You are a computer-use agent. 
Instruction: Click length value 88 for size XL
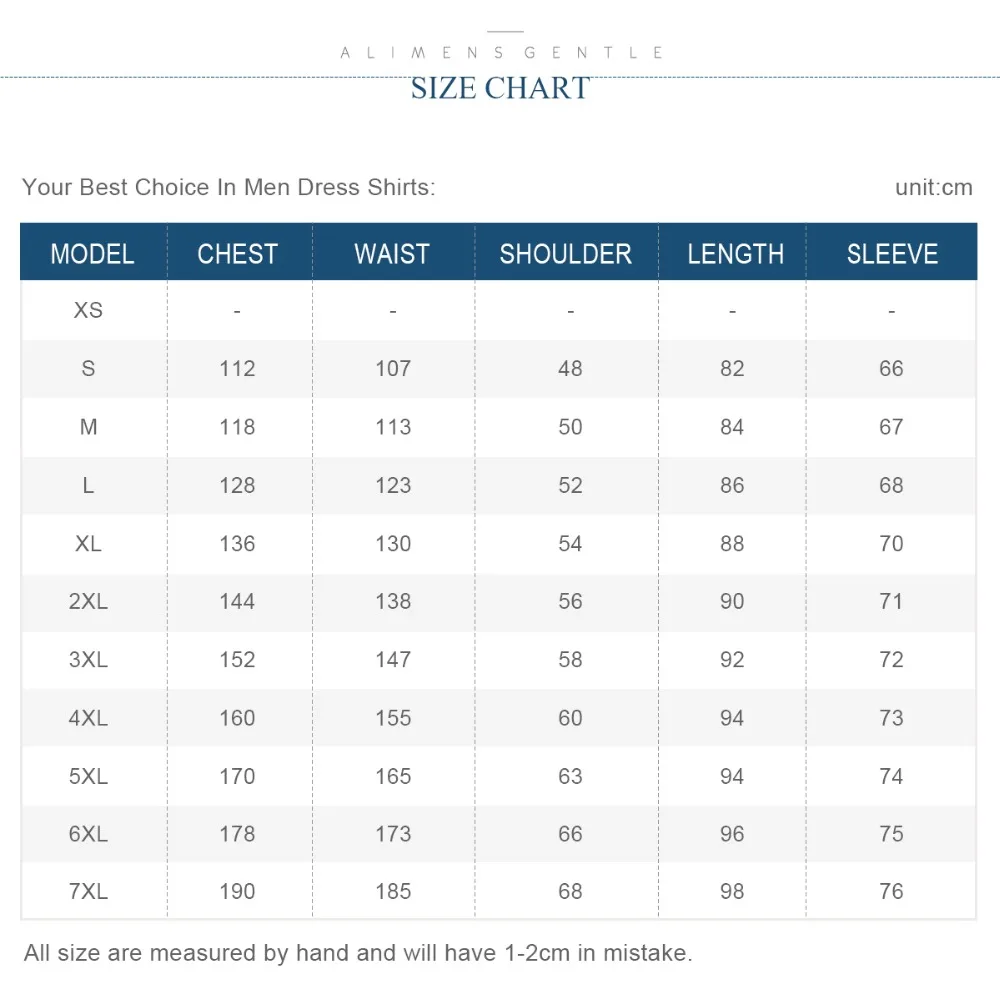click(x=732, y=543)
